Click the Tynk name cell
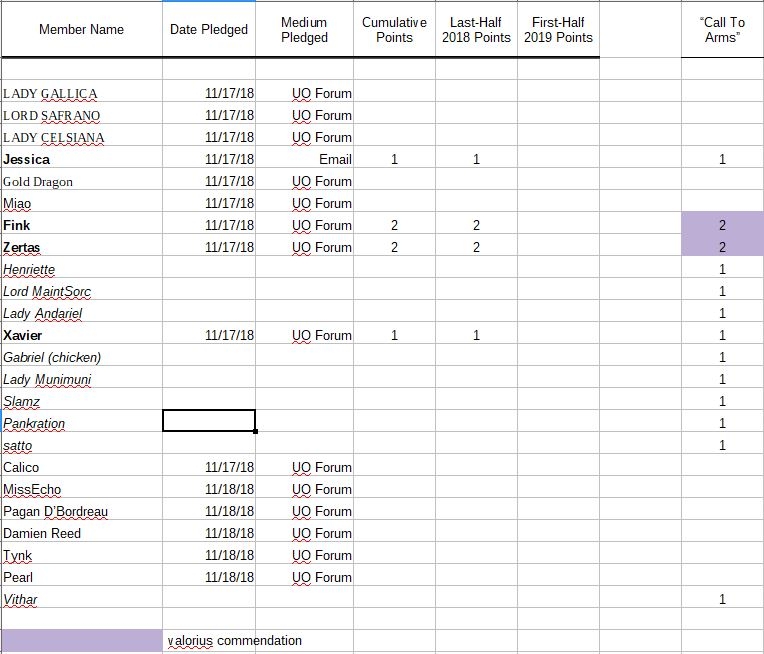The width and height of the screenshot is (764, 654). pos(81,553)
